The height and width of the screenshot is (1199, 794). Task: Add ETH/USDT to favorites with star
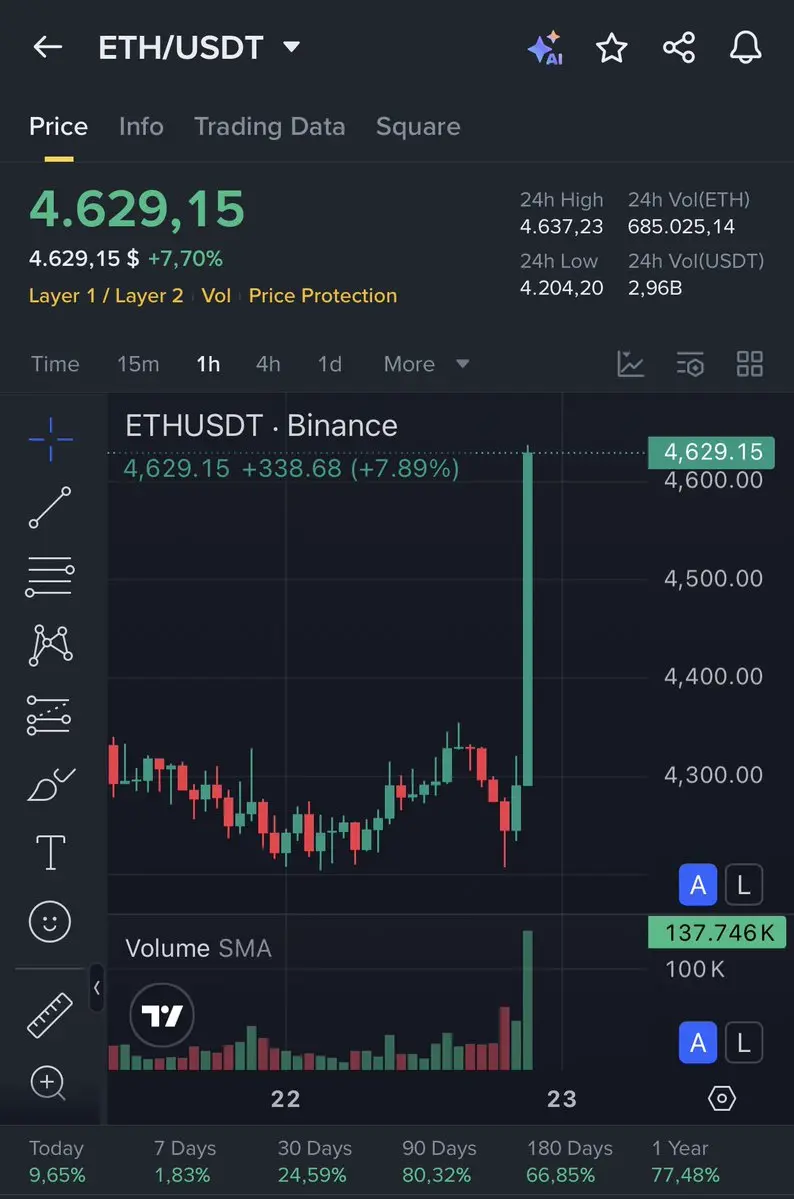612,48
